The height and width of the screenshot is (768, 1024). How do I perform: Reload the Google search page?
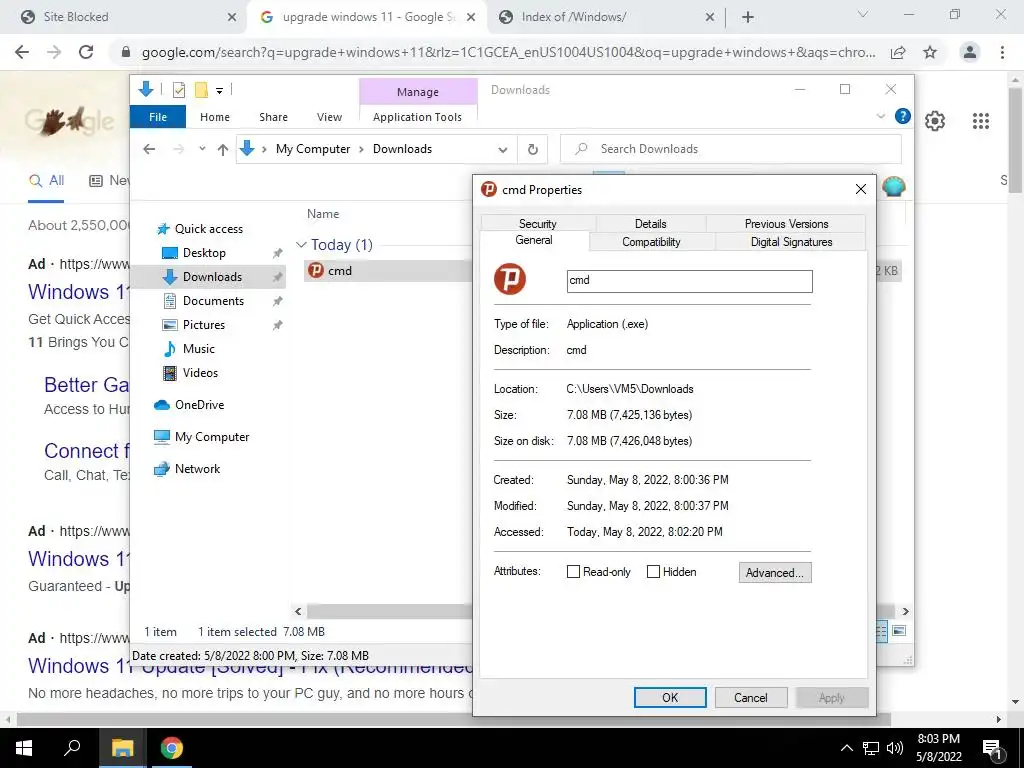[86, 52]
